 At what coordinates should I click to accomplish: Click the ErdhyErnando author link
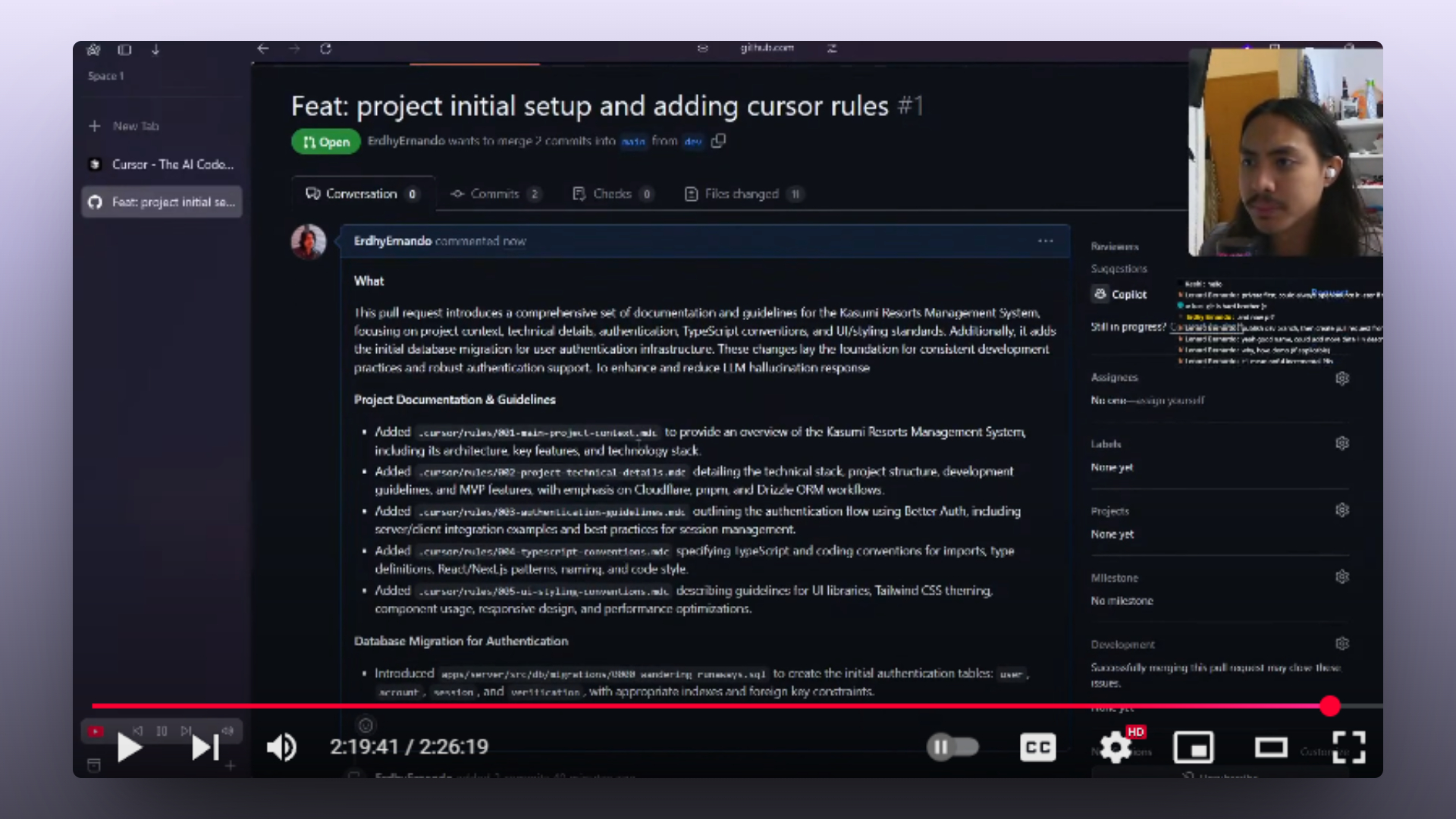[x=393, y=241]
